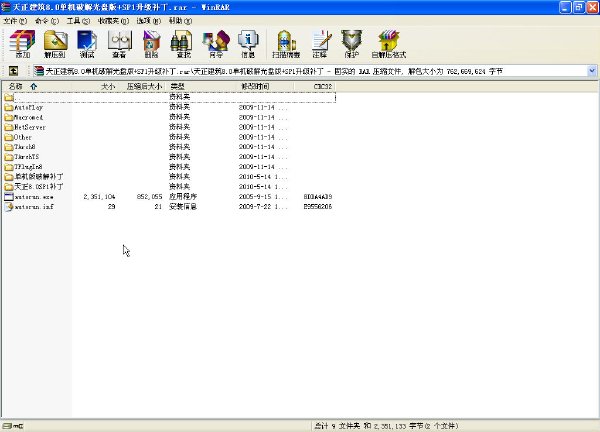The image size is (600, 432).
Task: Open the Favorites (收藏夹) menu
Action: pos(113,21)
